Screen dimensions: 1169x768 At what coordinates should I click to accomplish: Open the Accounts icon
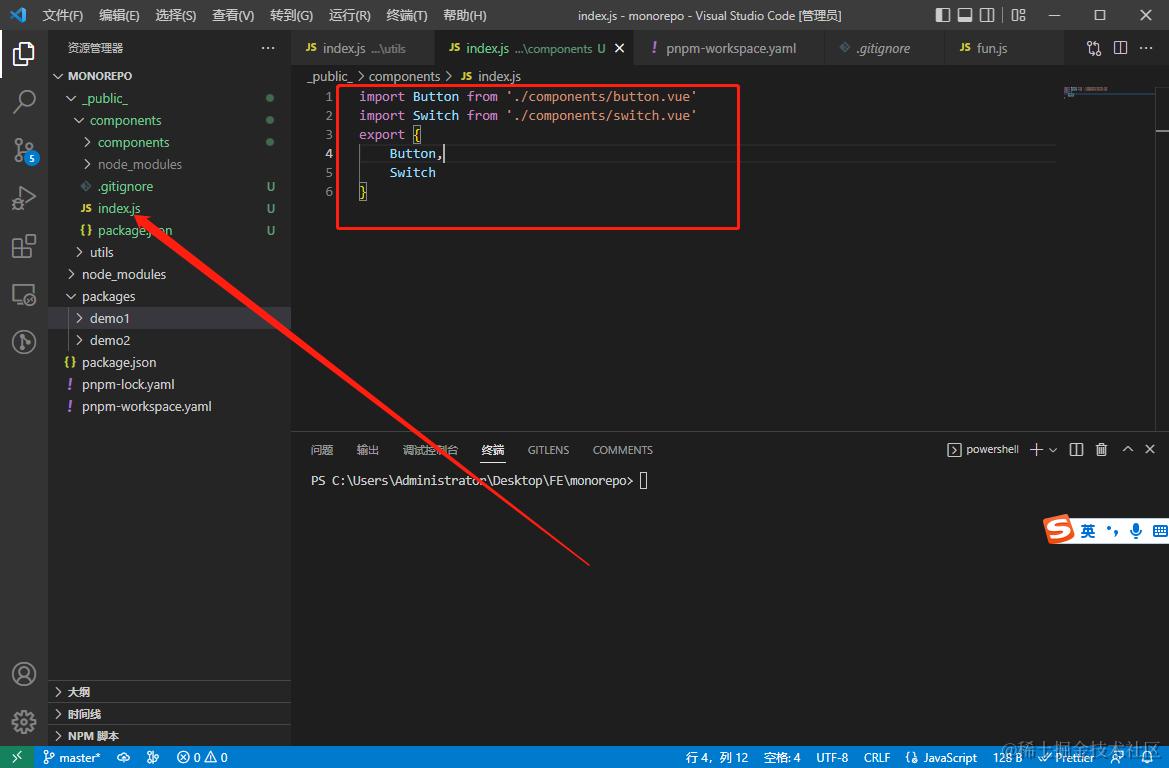24,674
